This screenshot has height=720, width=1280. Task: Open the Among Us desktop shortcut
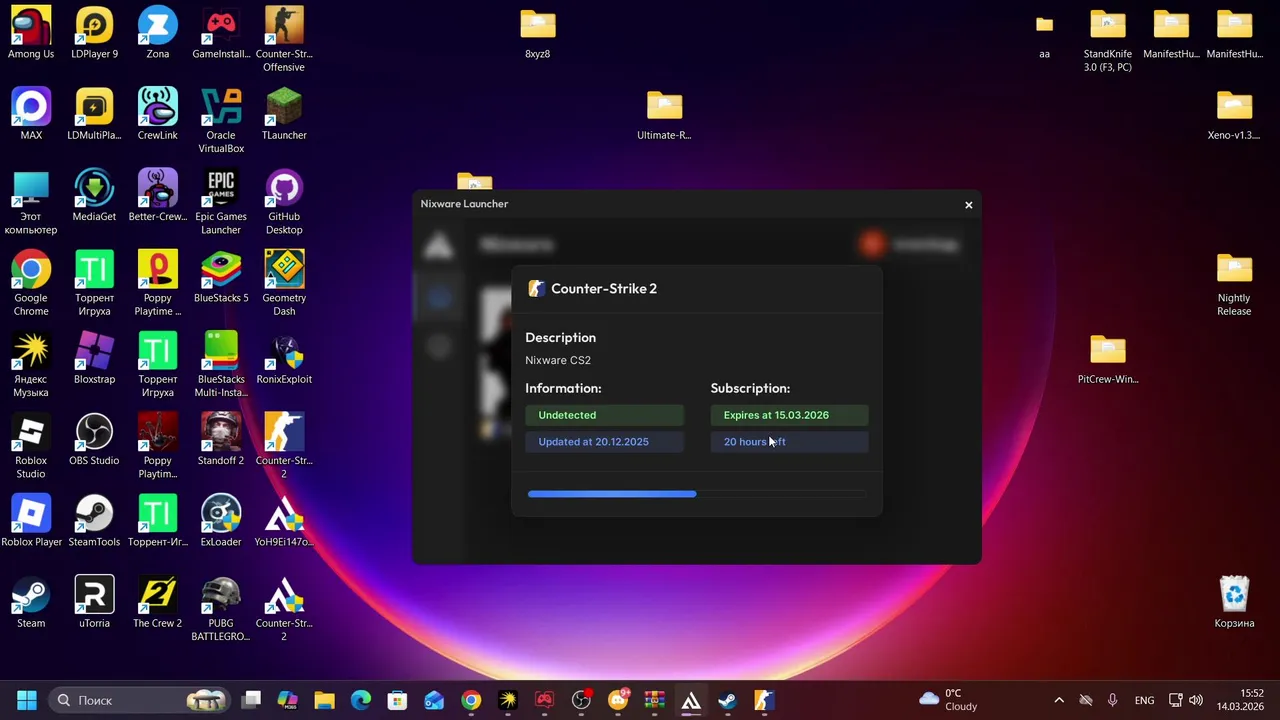[31, 33]
